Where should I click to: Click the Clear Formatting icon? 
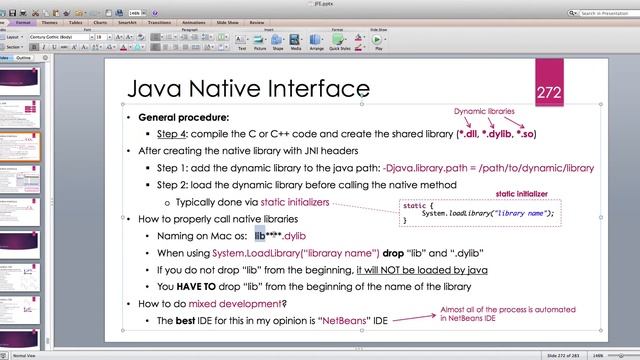point(140,37)
